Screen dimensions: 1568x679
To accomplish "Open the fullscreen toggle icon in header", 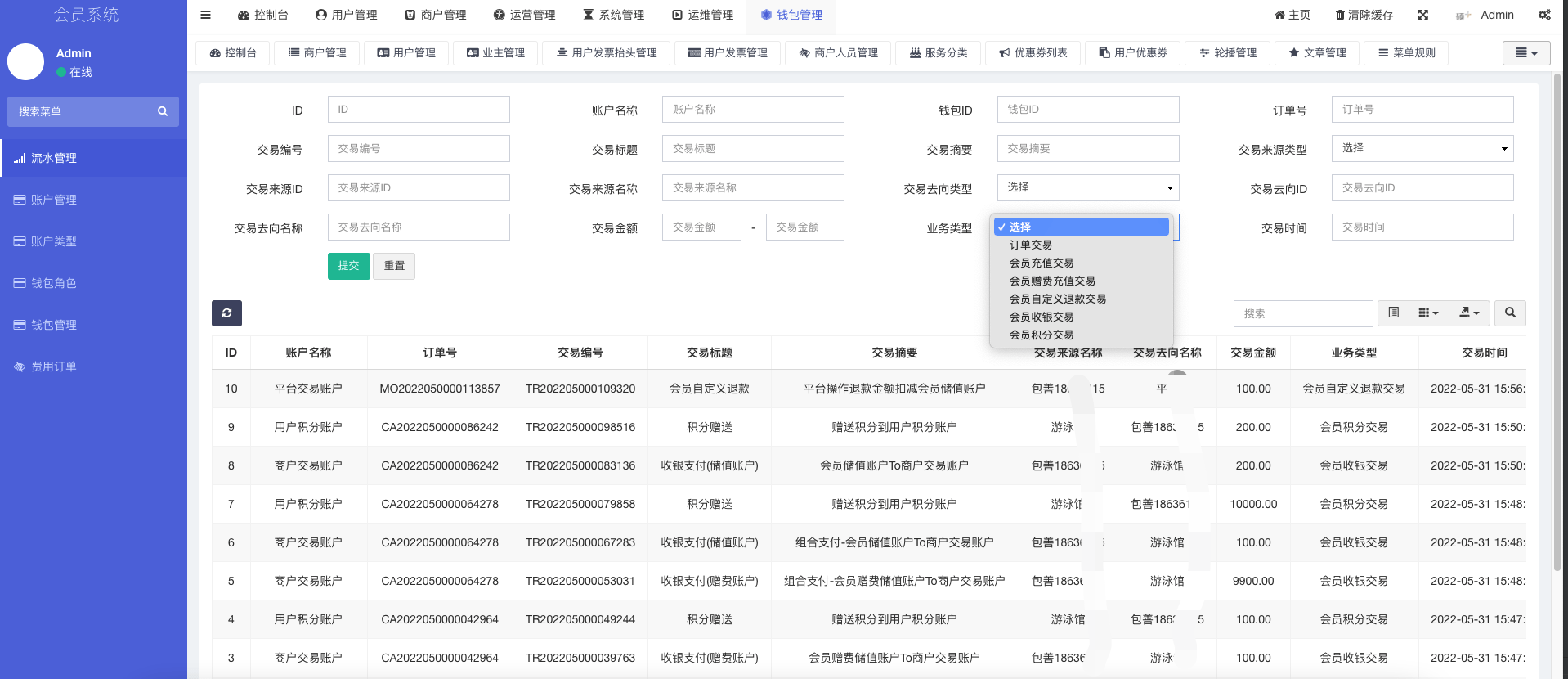I will tap(1422, 15).
